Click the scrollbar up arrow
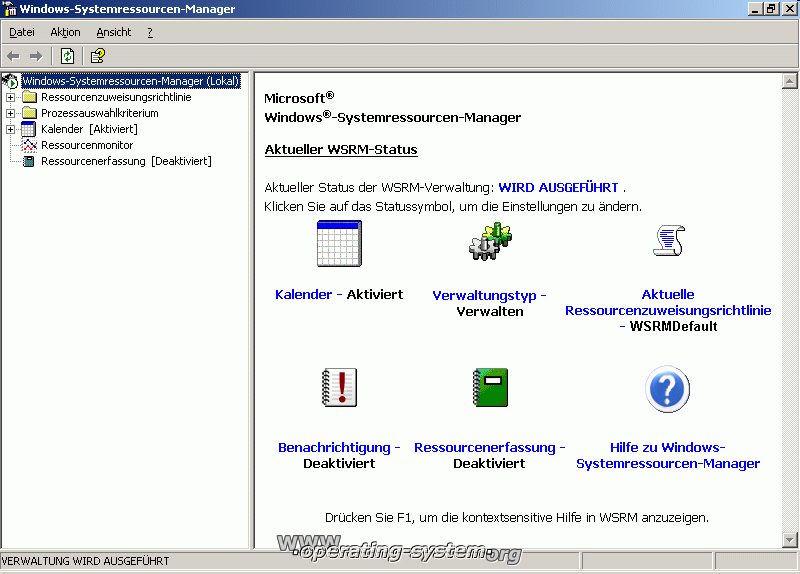 789,81
